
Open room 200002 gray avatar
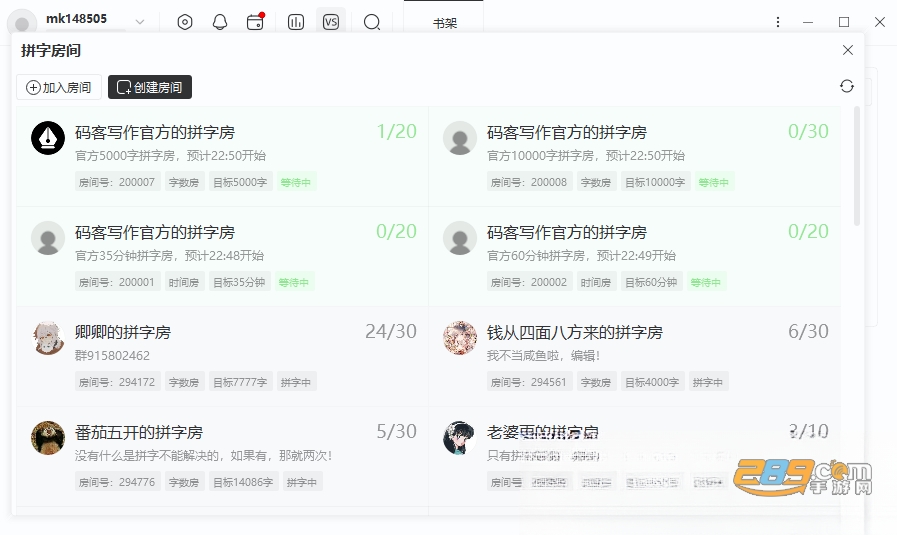click(460, 238)
